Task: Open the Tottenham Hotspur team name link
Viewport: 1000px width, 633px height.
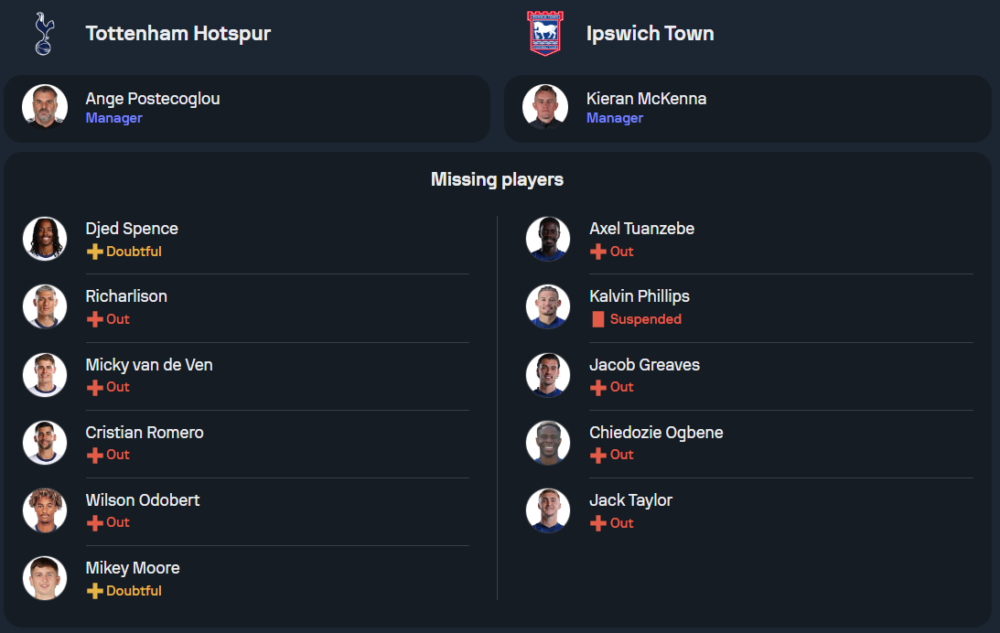Action: [178, 33]
